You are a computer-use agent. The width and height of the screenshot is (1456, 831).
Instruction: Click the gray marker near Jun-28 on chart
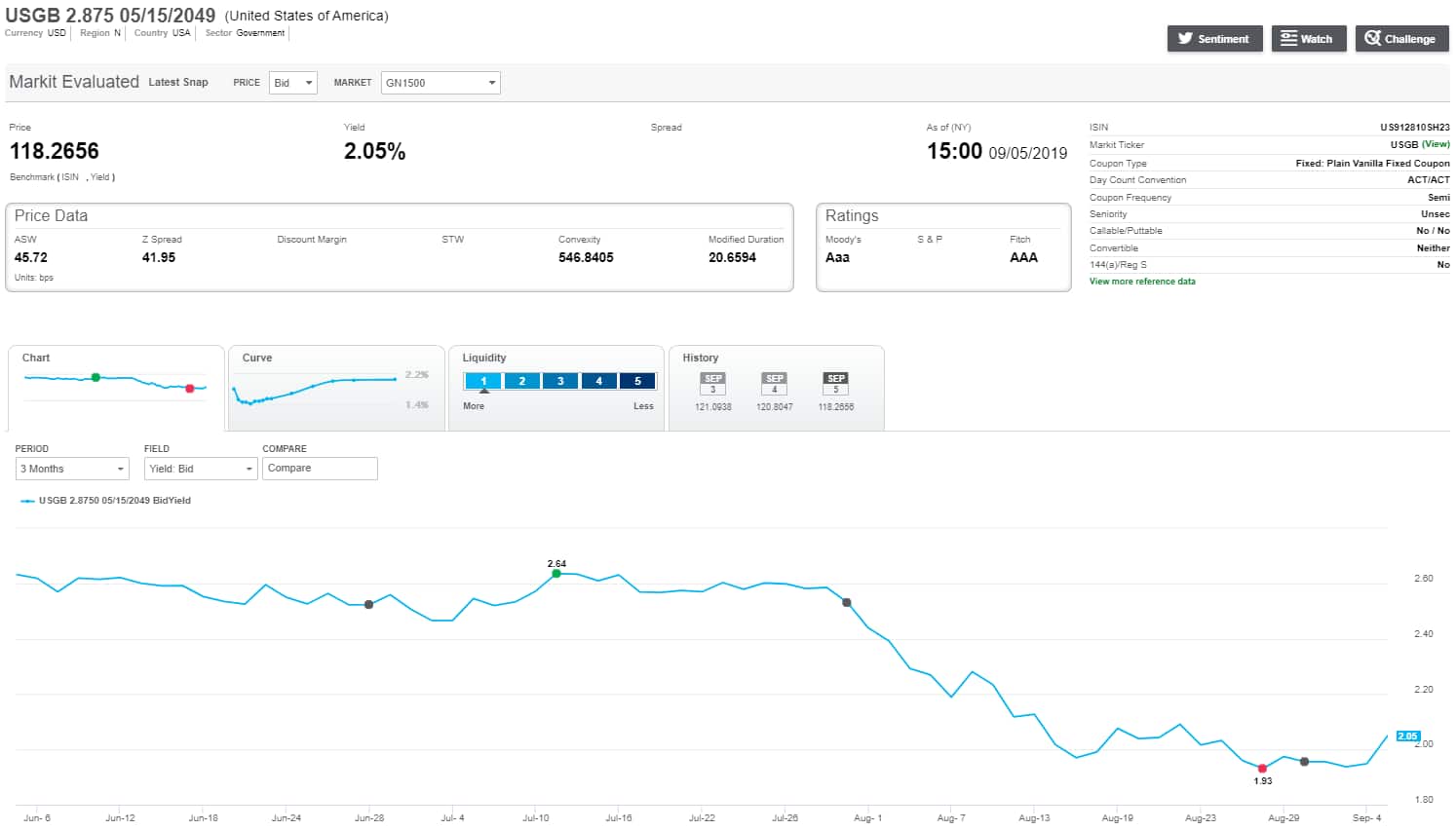368,605
